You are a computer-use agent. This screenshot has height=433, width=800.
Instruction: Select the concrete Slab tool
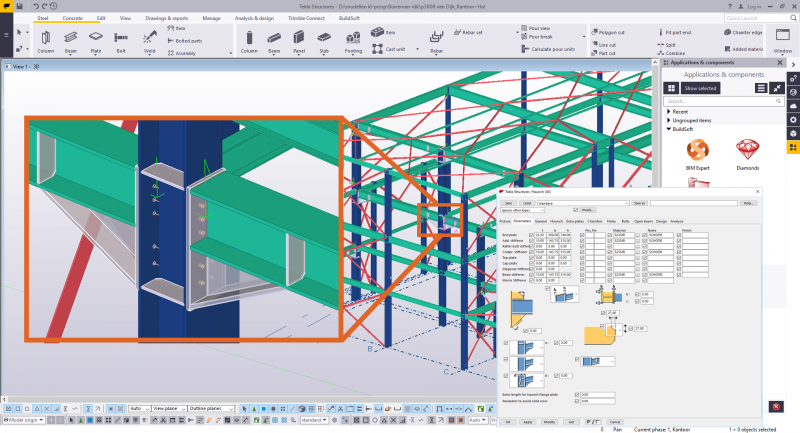click(324, 42)
